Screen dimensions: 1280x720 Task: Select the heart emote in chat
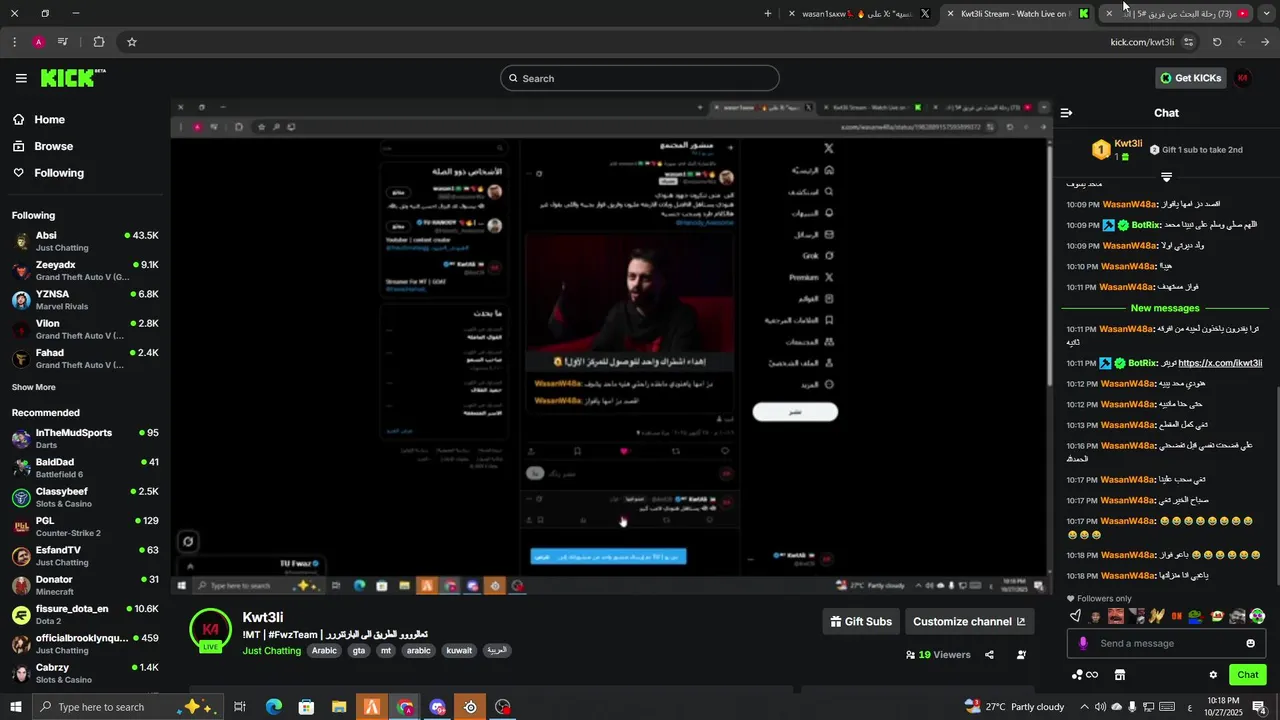pyautogui.click(x=1075, y=617)
